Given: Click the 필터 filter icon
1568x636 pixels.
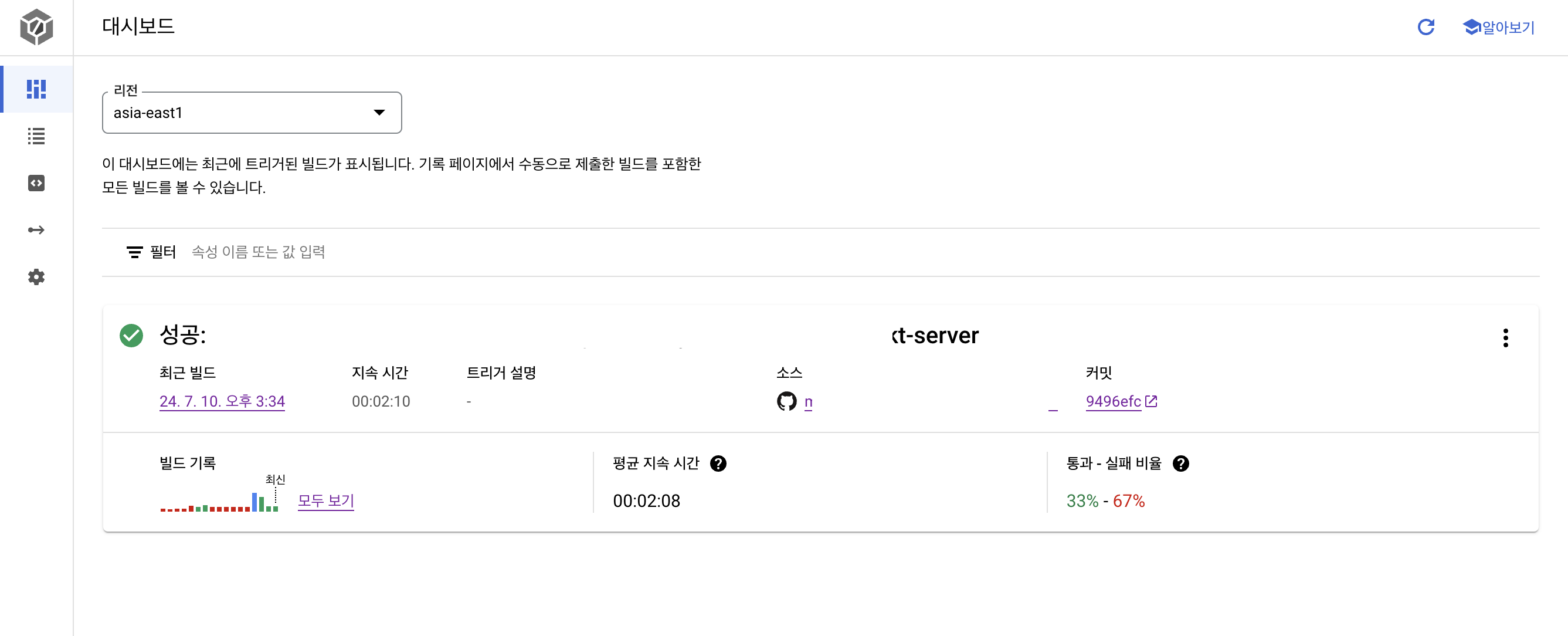Looking at the screenshot, I should coord(134,252).
